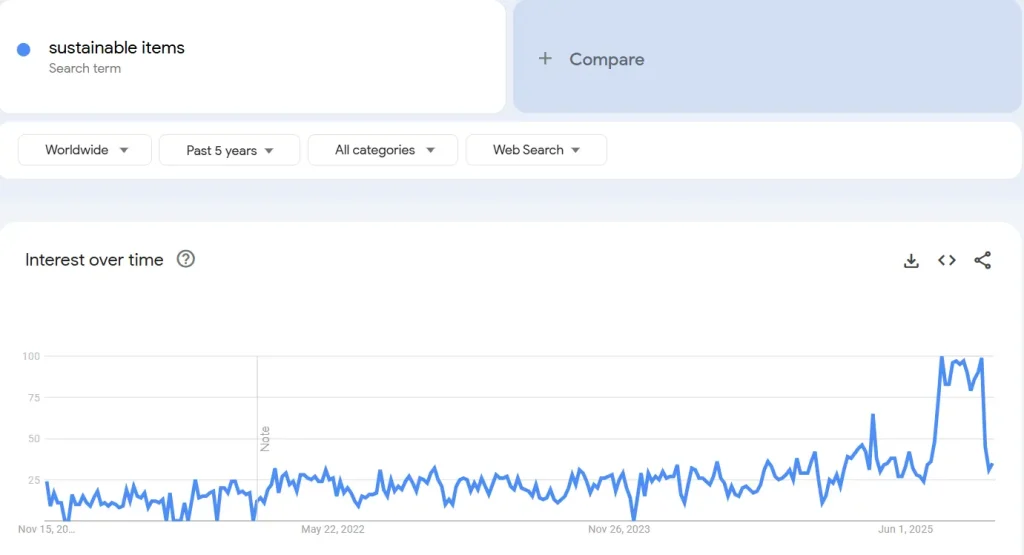Open the Past 5 years dropdown
The height and width of the screenshot is (555, 1024).
pyautogui.click(x=230, y=150)
